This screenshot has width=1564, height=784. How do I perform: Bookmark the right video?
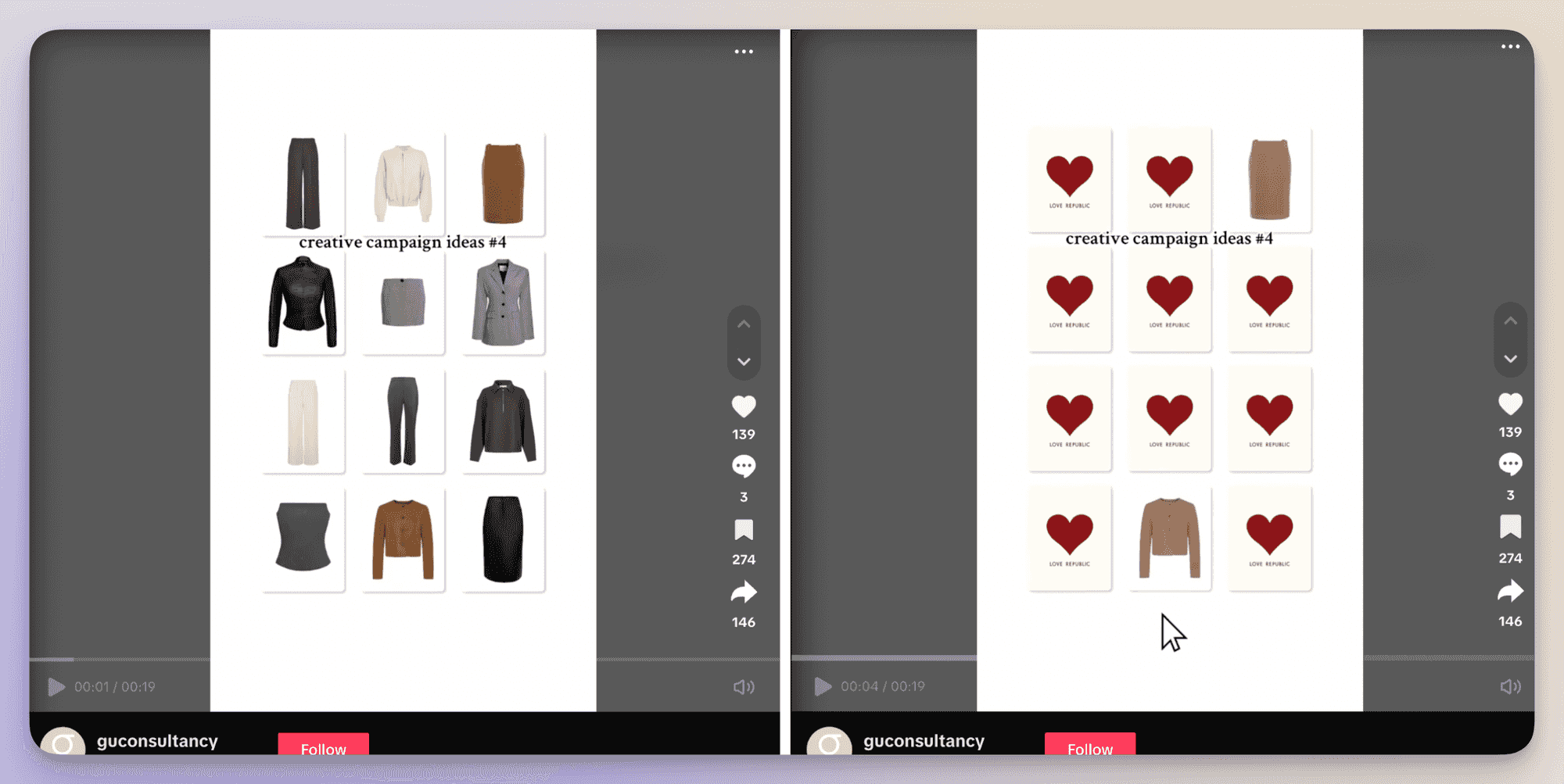(x=1510, y=528)
